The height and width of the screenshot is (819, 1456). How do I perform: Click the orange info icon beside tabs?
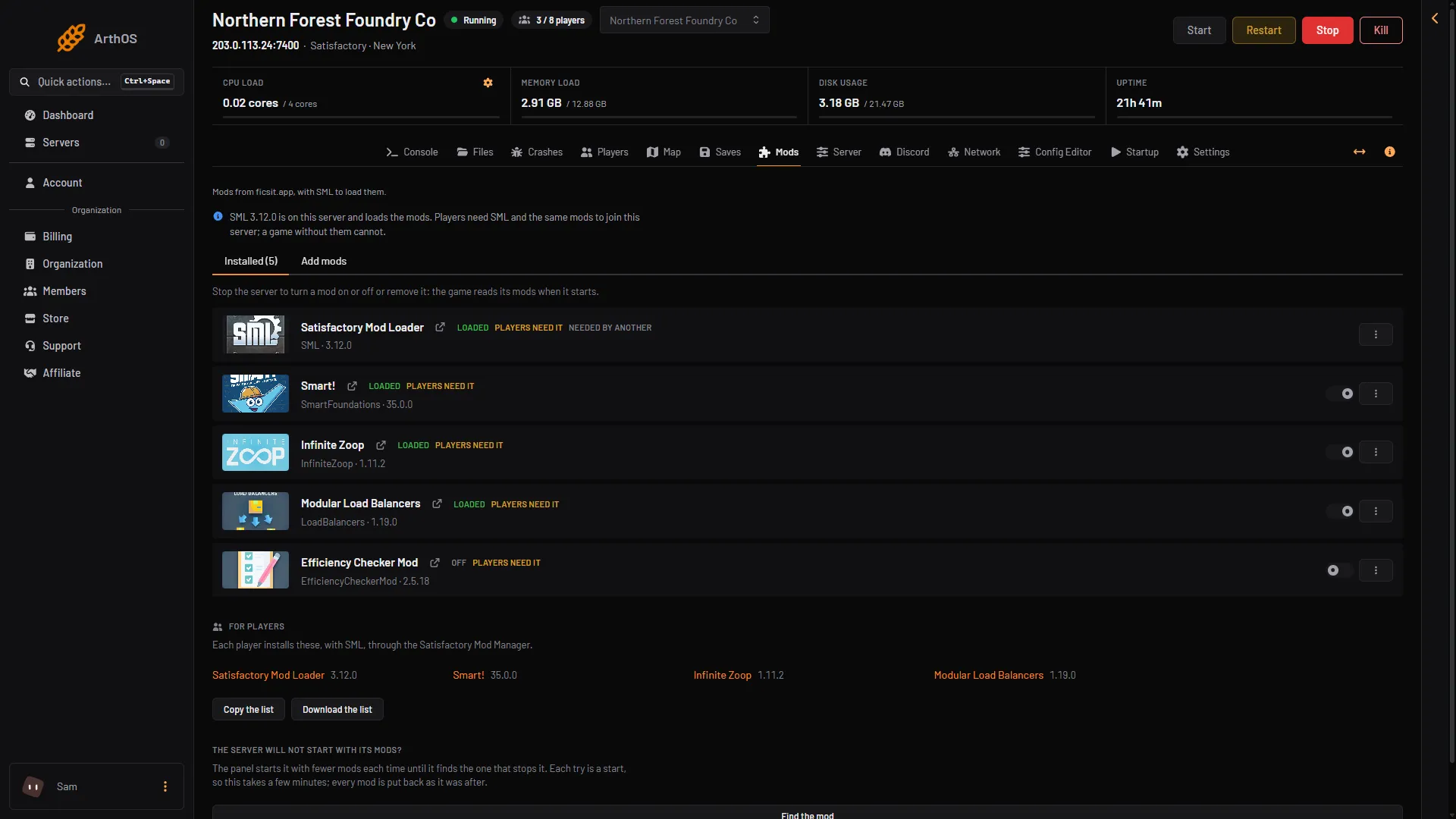click(1389, 152)
